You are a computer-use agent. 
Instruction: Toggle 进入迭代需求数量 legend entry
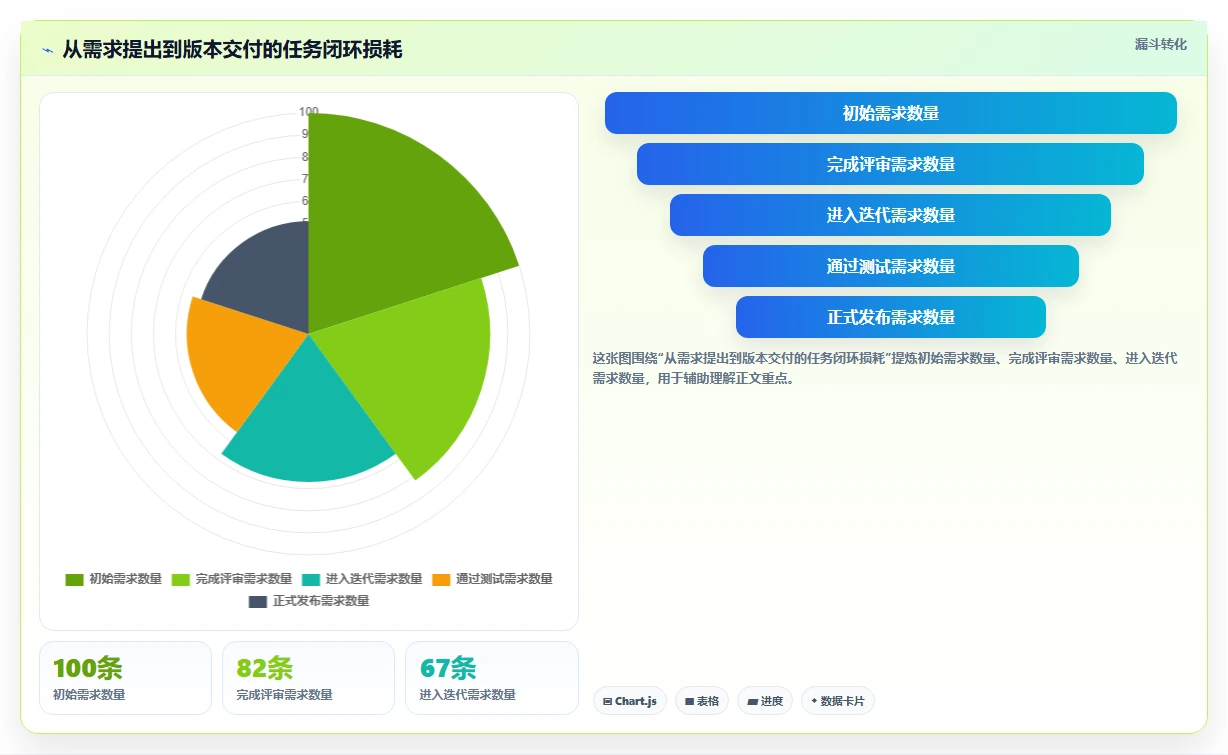(362, 579)
